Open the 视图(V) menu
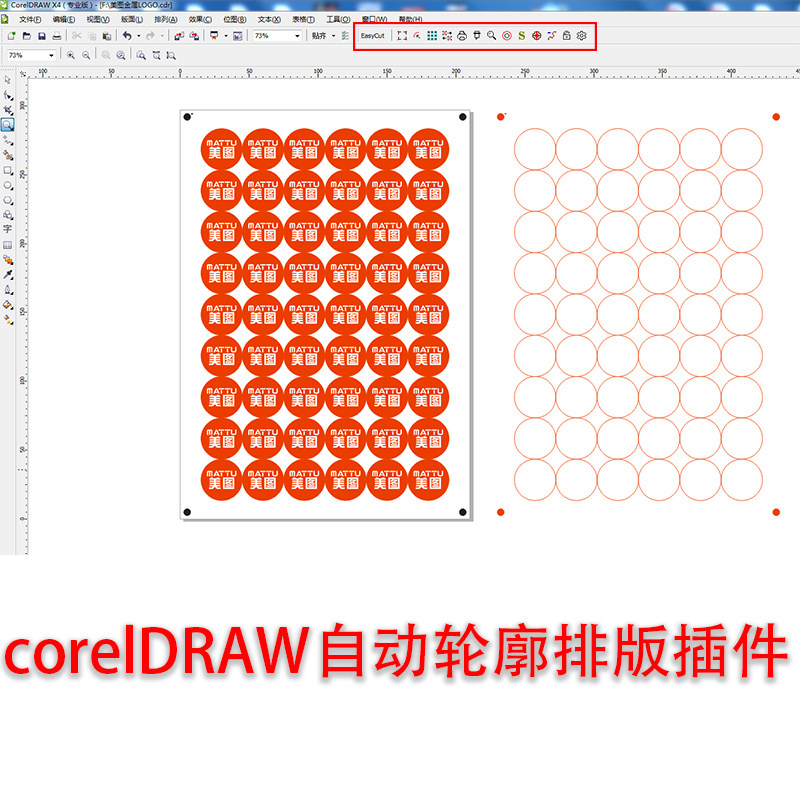 coord(97,19)
